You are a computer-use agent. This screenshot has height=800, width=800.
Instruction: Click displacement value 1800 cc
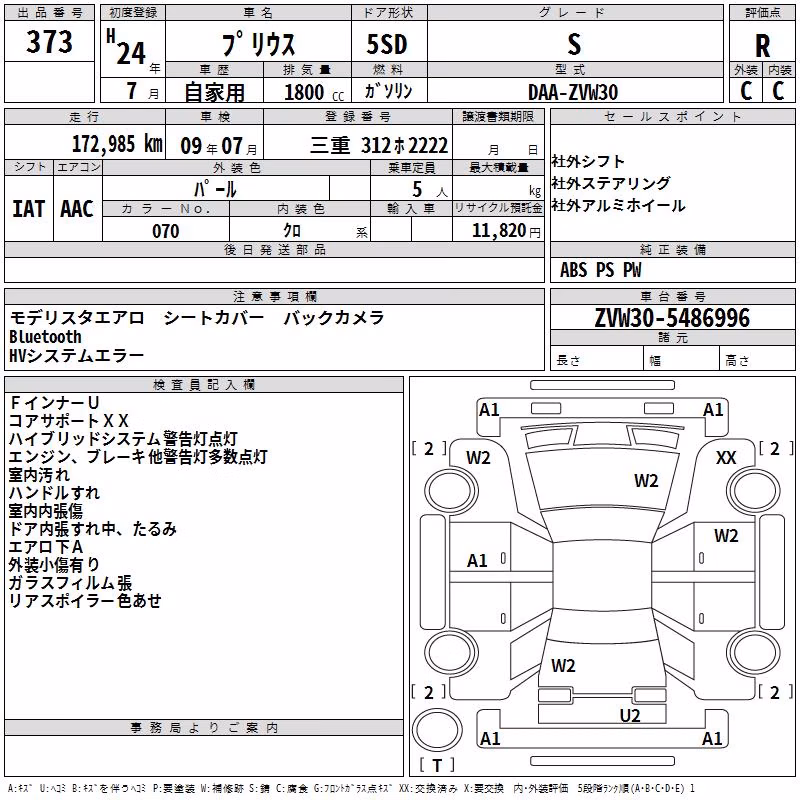[314, 92]
